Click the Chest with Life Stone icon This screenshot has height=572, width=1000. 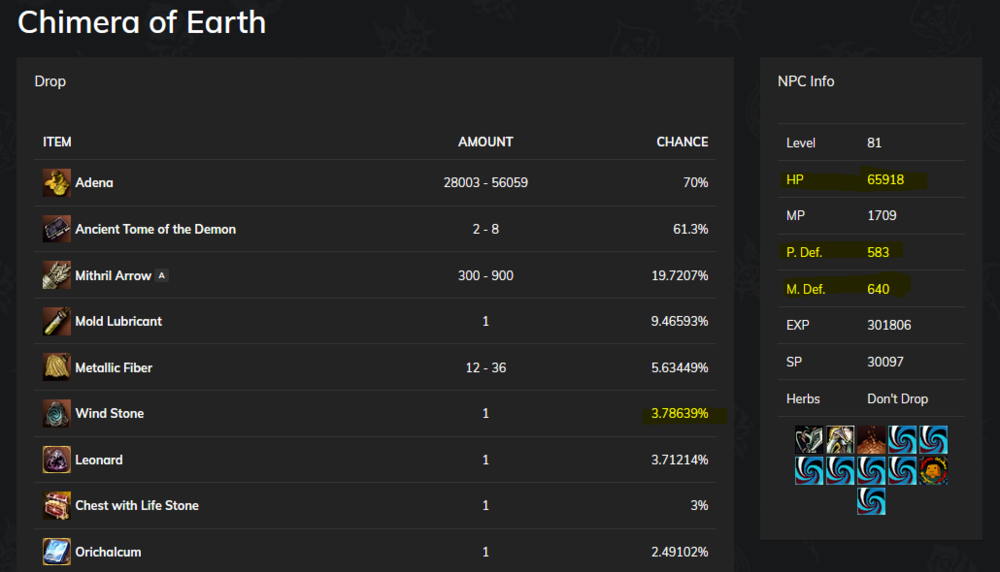pos(56,506)
